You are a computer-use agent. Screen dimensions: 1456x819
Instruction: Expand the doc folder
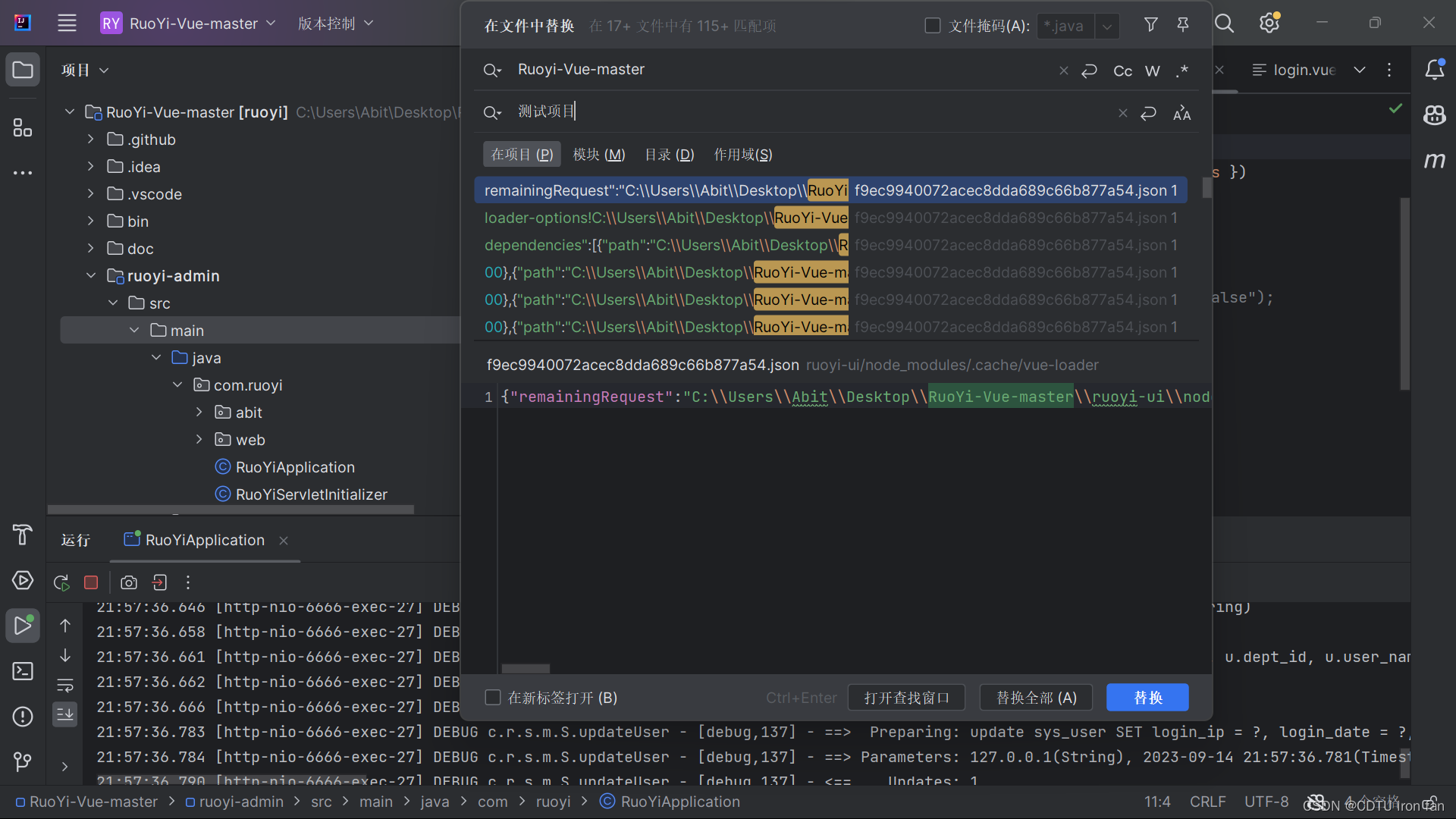click(x=91, y=249)
